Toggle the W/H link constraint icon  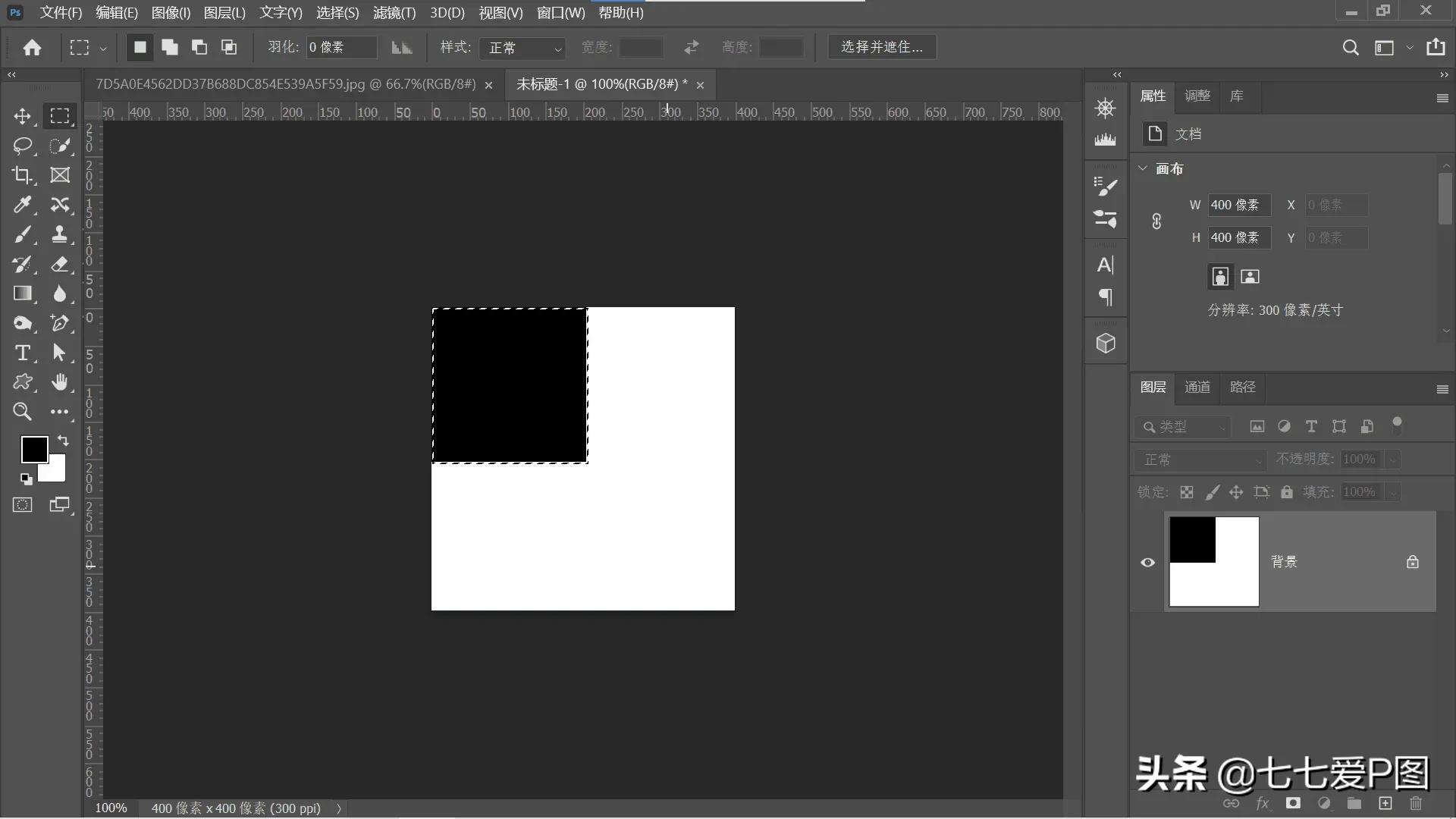(1156, 221)
